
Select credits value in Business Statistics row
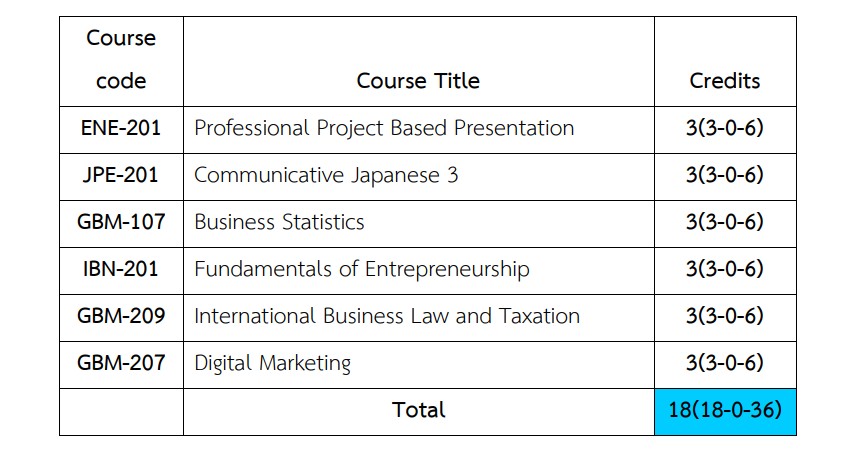(725, 222)
